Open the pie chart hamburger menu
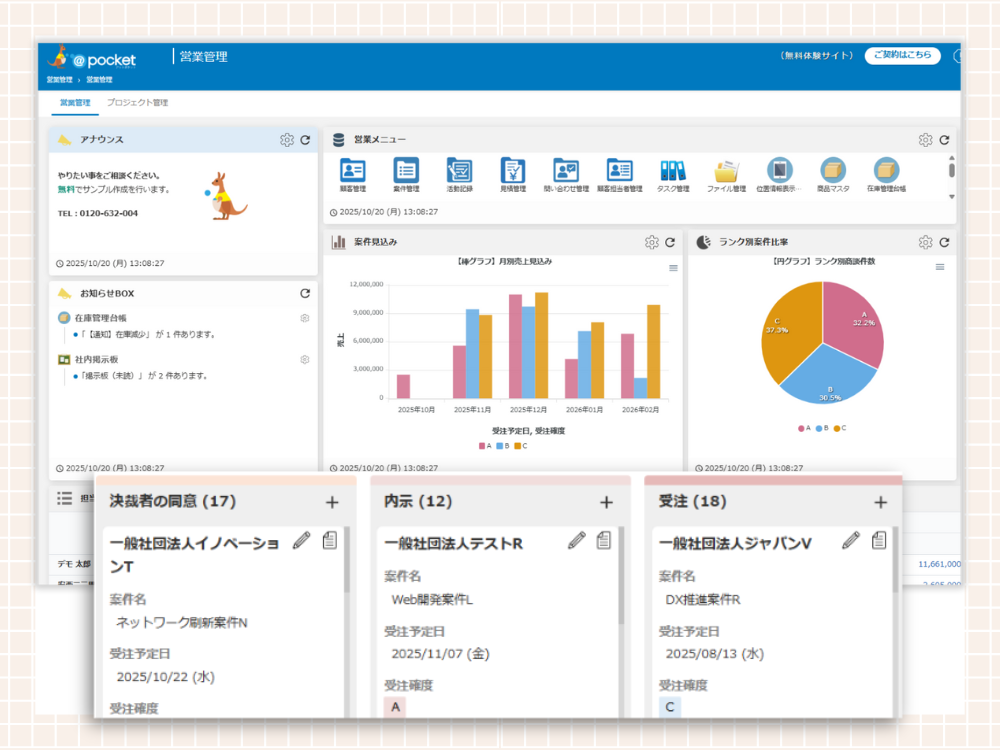 pyautogui.click(x=939, y=267)
